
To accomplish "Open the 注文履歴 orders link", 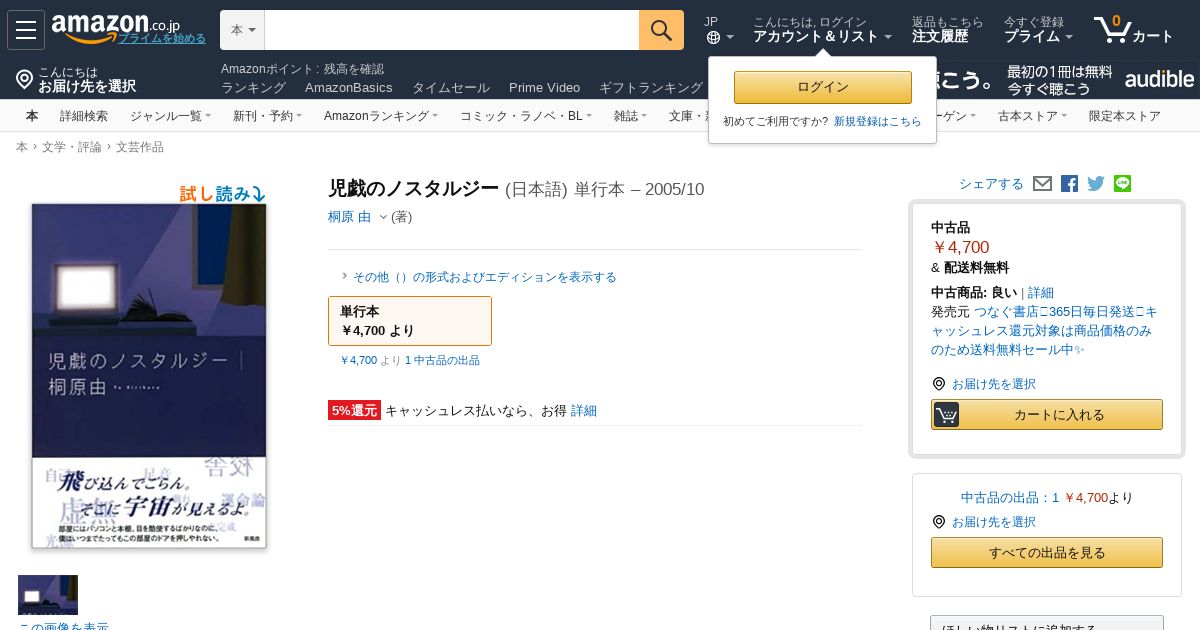I will pos(940,37).
